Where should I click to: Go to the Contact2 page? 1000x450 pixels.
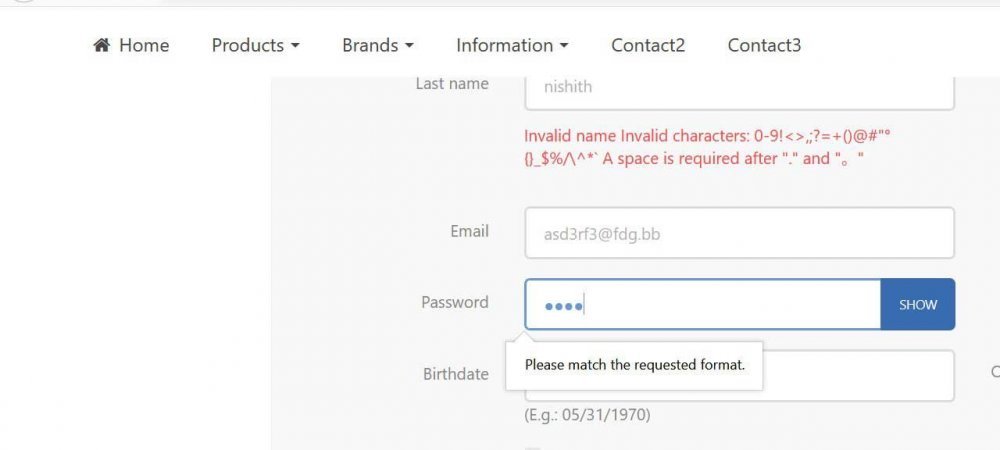pyautogui.click(x=648, y=45)
